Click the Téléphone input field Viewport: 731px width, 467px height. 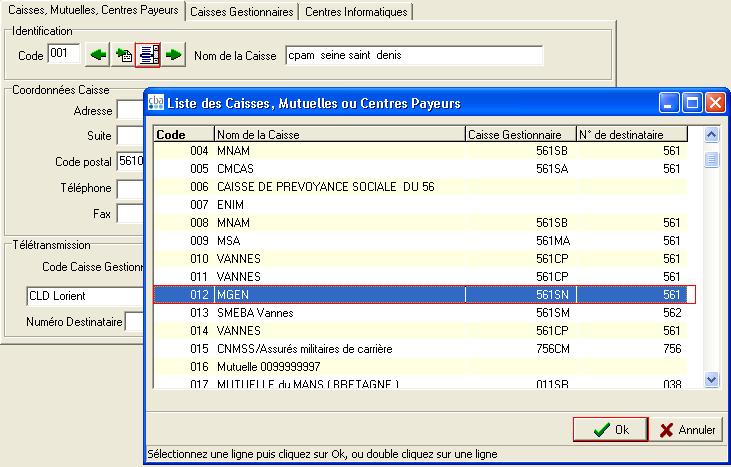[x=130, y=188]
